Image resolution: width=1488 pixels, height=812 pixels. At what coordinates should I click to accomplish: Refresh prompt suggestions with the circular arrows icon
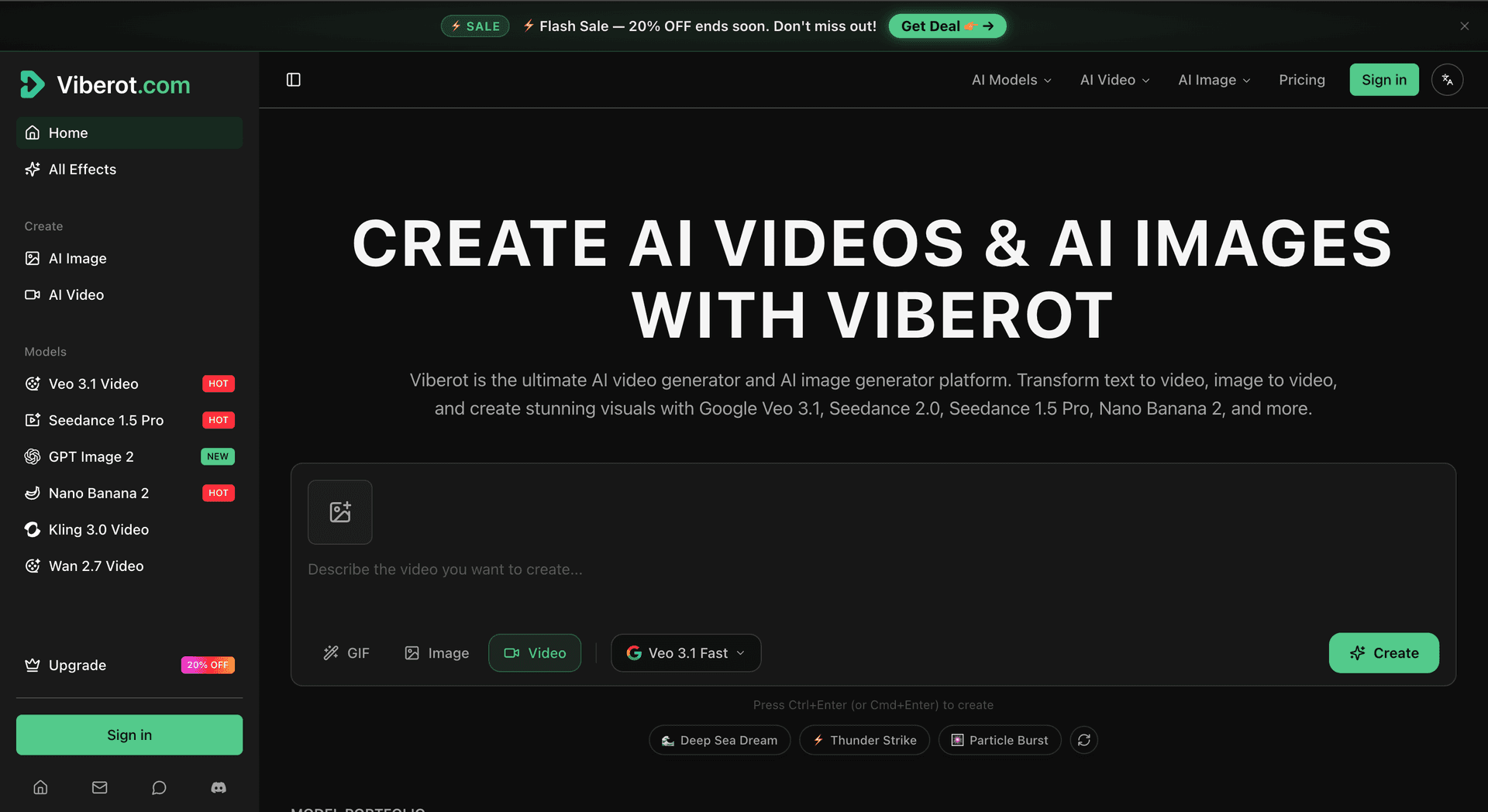1083,740
